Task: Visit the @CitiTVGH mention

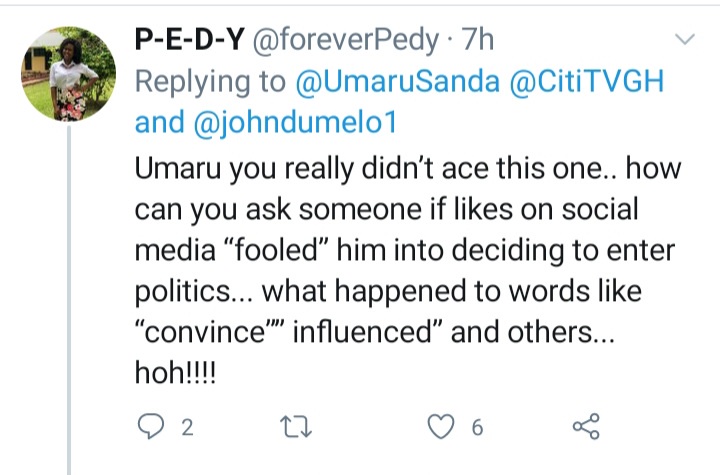Action: point(579,81)
